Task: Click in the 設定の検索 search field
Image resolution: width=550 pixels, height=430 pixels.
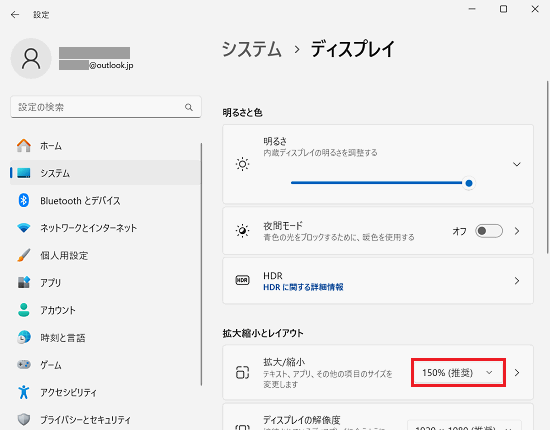Action: [106, 107]
